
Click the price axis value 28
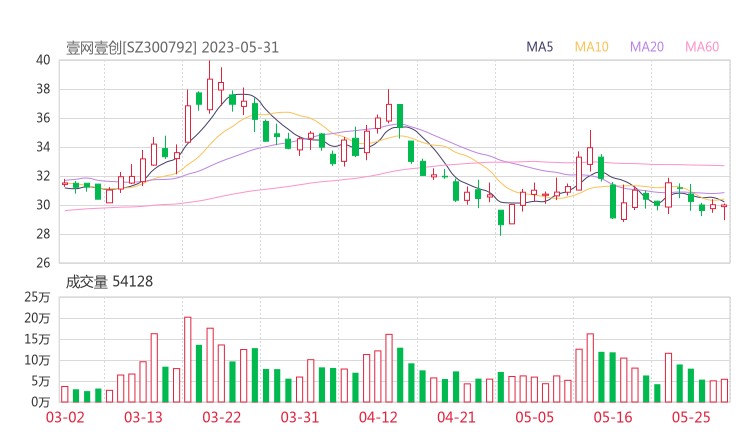click(43, 234)
